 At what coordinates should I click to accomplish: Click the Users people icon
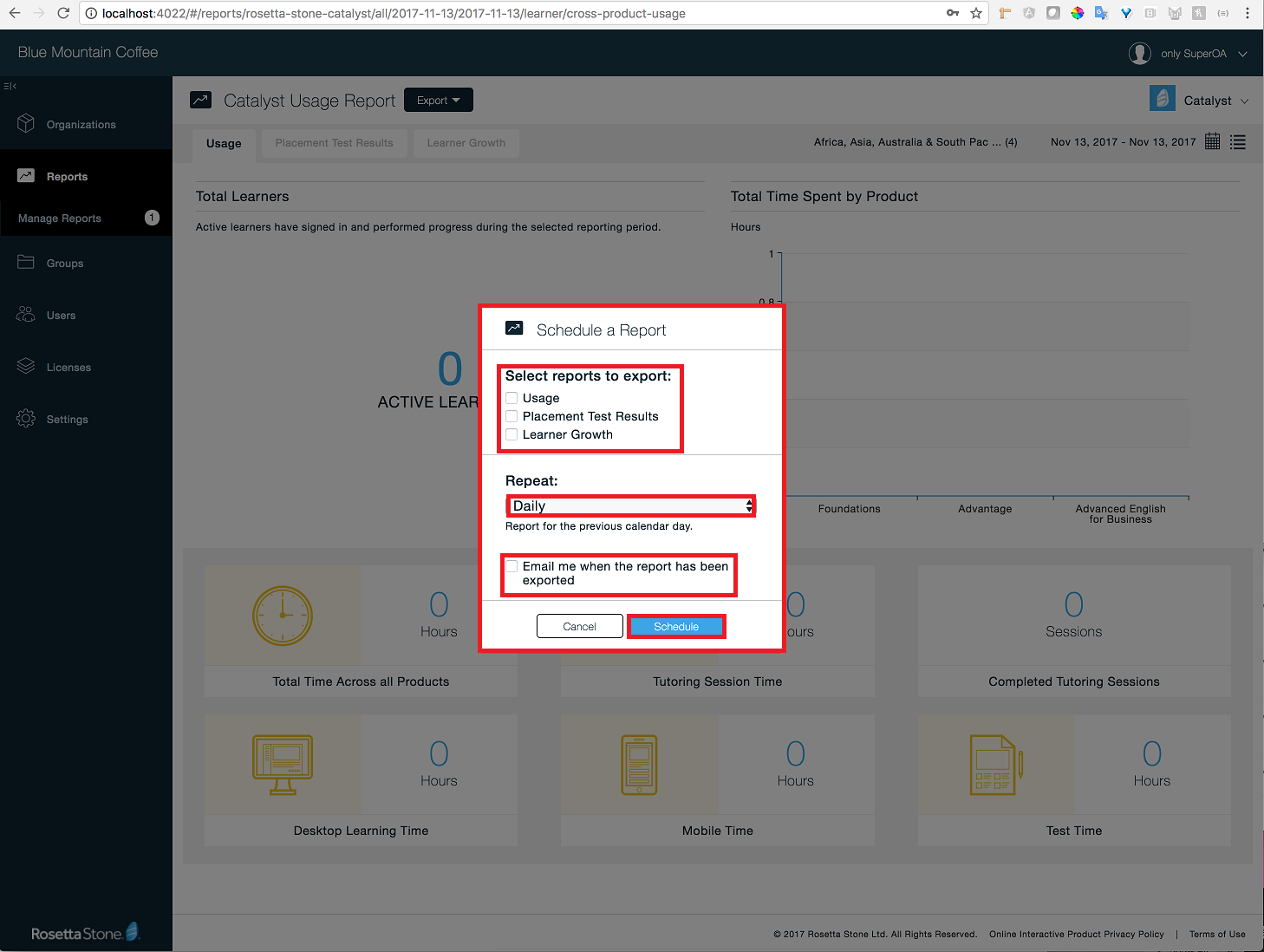click(26, 314)
